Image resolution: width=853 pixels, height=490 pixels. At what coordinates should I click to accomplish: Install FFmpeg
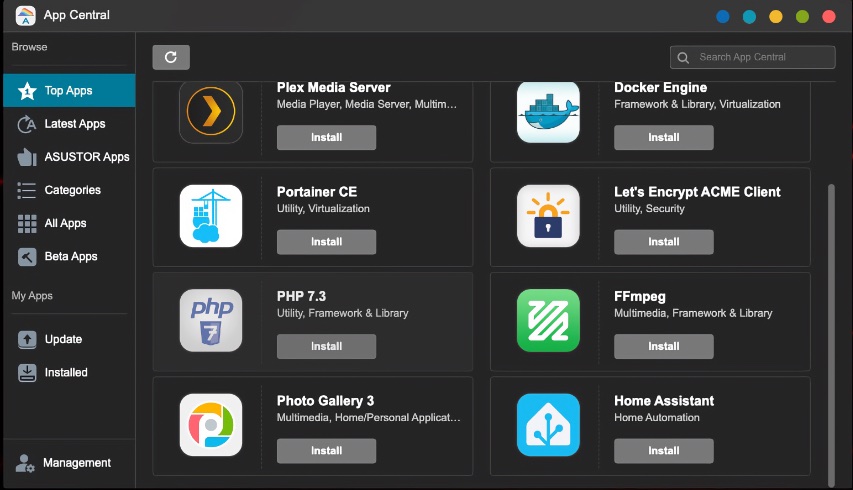pos(664,346)
